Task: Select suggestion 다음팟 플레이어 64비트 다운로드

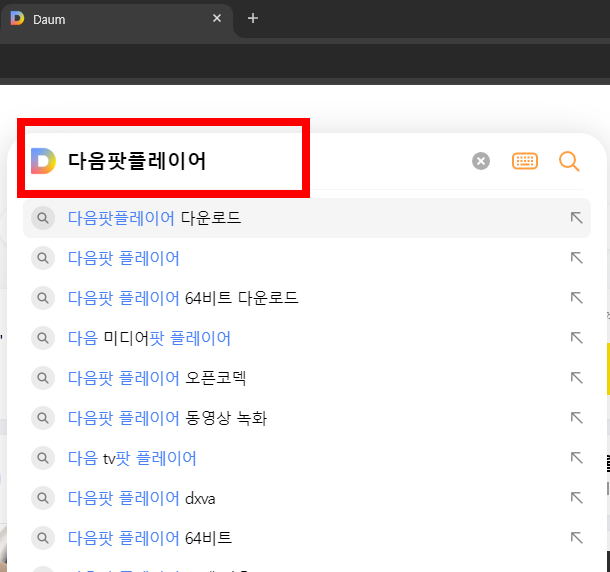Action: pos(307,298)
